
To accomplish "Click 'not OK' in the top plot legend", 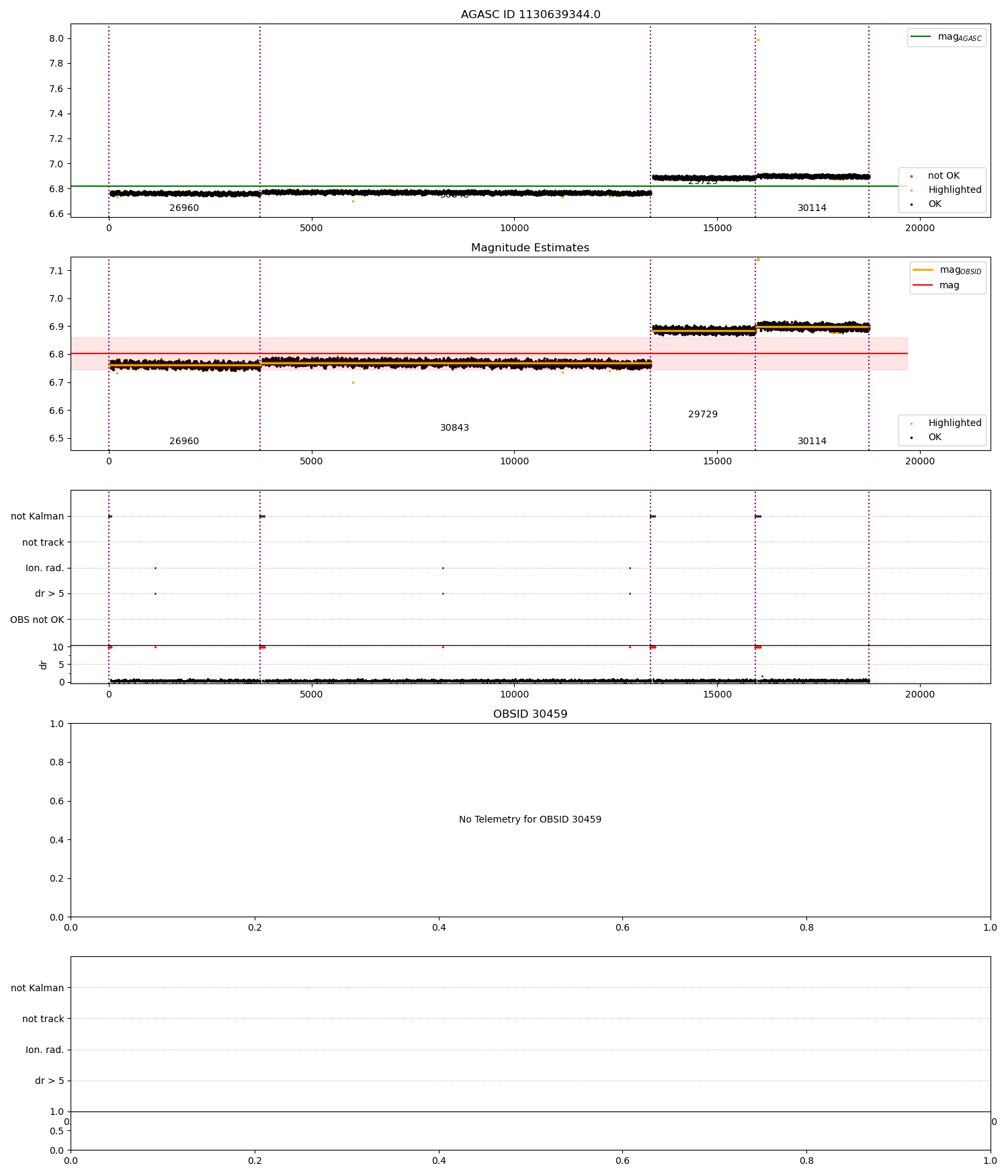I will (x=943, y=175).
